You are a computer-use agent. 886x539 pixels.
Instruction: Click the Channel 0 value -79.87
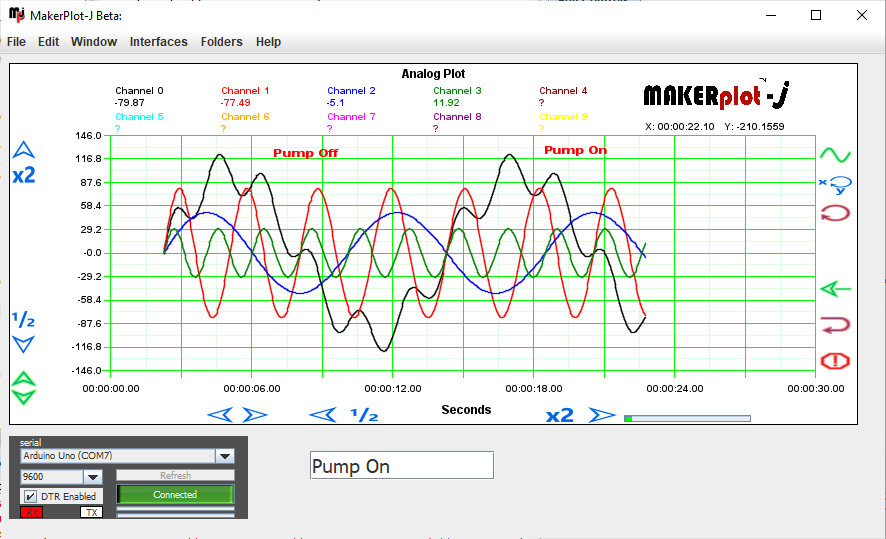click(129, 102)
